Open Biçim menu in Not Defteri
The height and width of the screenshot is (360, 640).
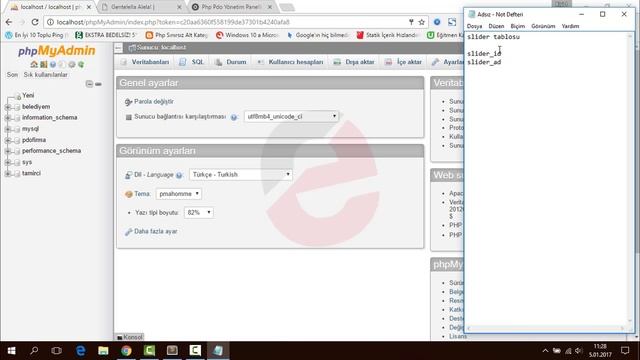pos(518,26)
